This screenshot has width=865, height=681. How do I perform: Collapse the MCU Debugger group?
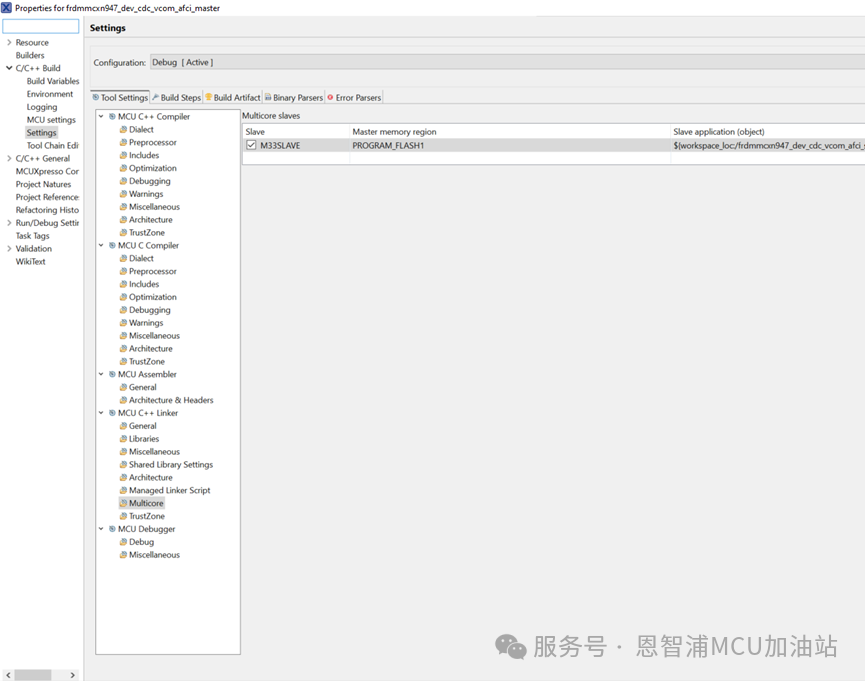[101, 529]
